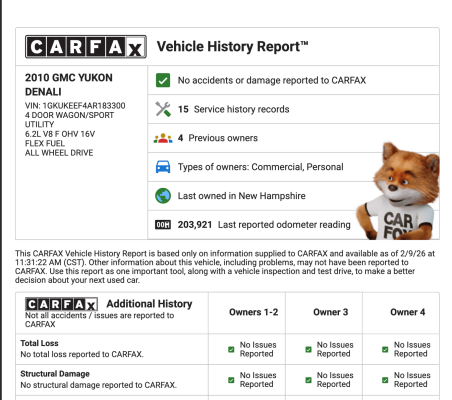Click the green no-accidents checkmark icon
Viewport: 452px width, 400px height.
click(163, 80)
